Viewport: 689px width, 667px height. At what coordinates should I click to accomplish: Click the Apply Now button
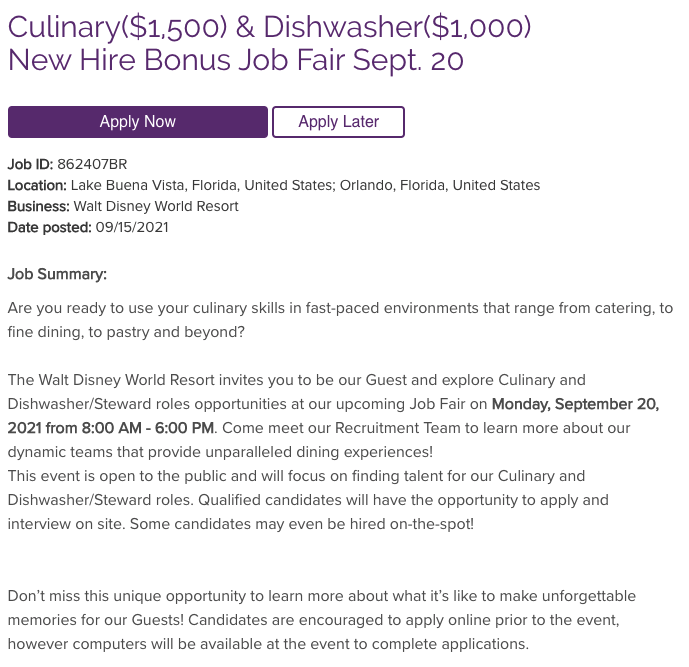(x=138, y=122)
